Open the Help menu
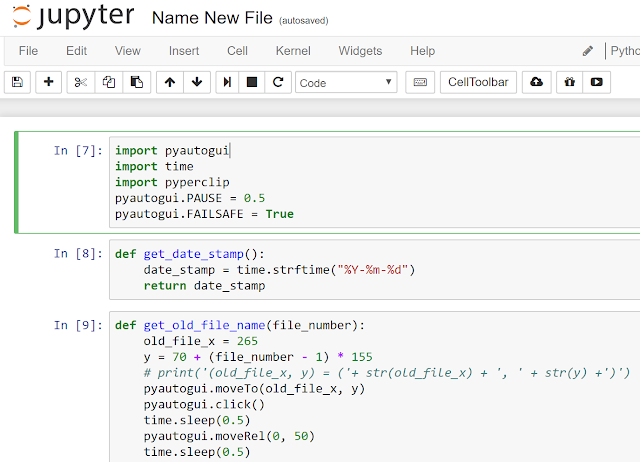Viewport: 640px width, 462px height. [x=422, y=51]
